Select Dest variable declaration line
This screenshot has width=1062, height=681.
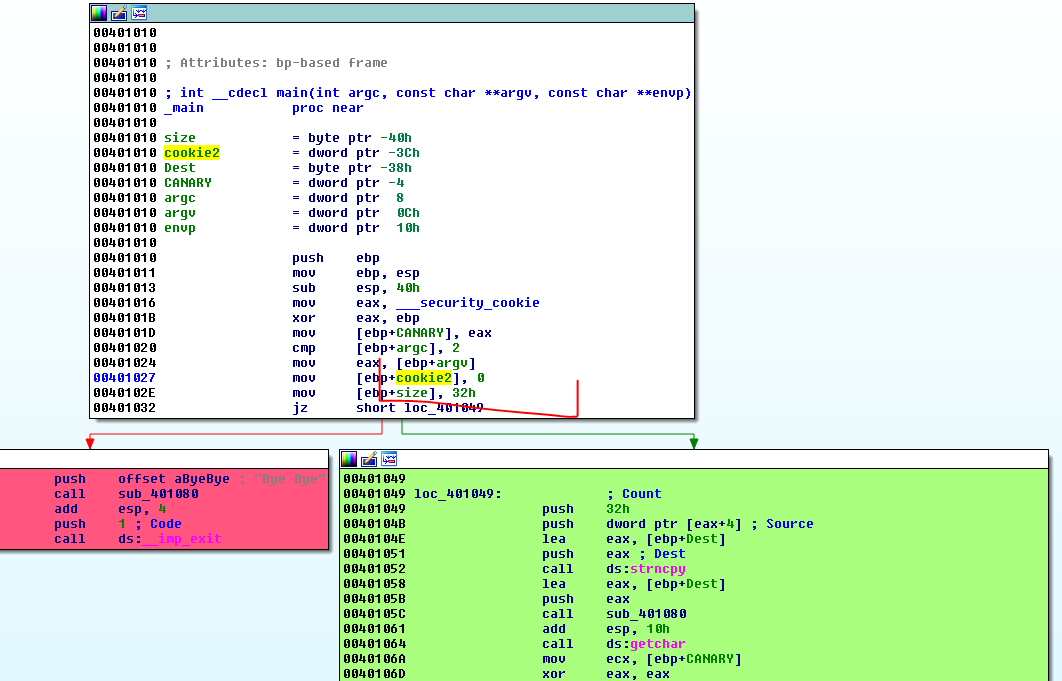180,168
